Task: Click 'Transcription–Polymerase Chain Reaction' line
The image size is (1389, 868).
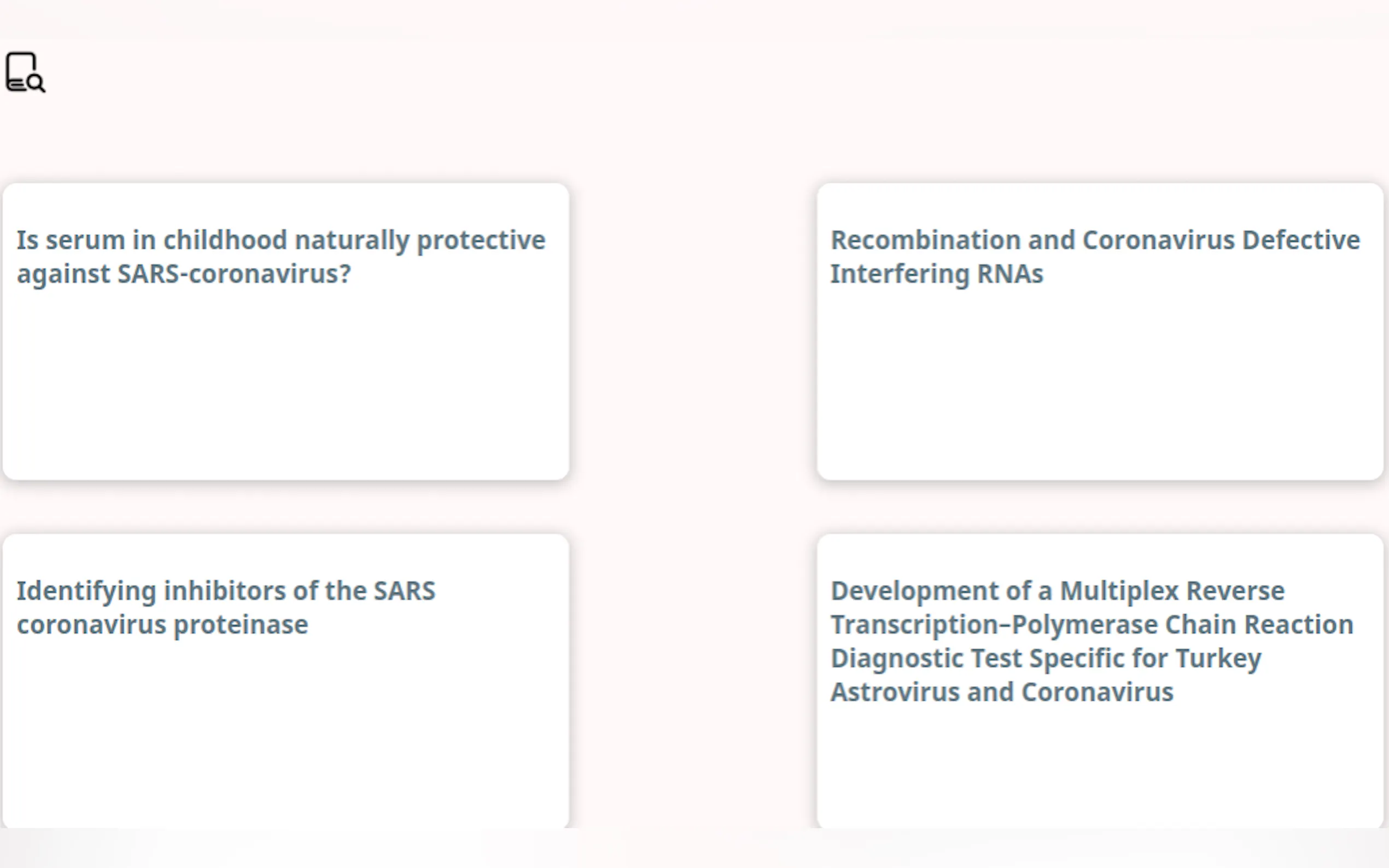Action: point(1092,625)
